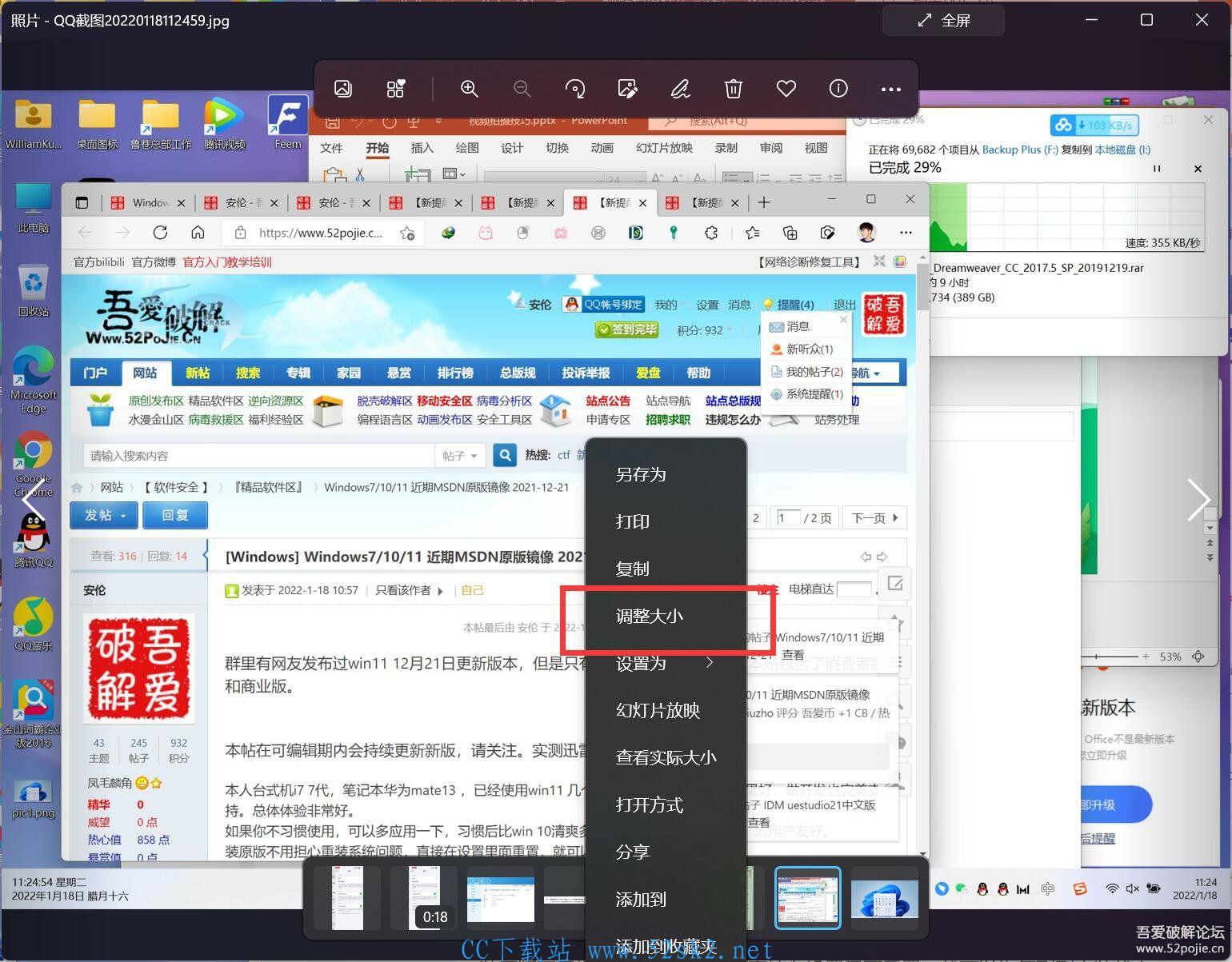
Task: Click the 请输入搜索内容 search field
Action: point(258,455)
